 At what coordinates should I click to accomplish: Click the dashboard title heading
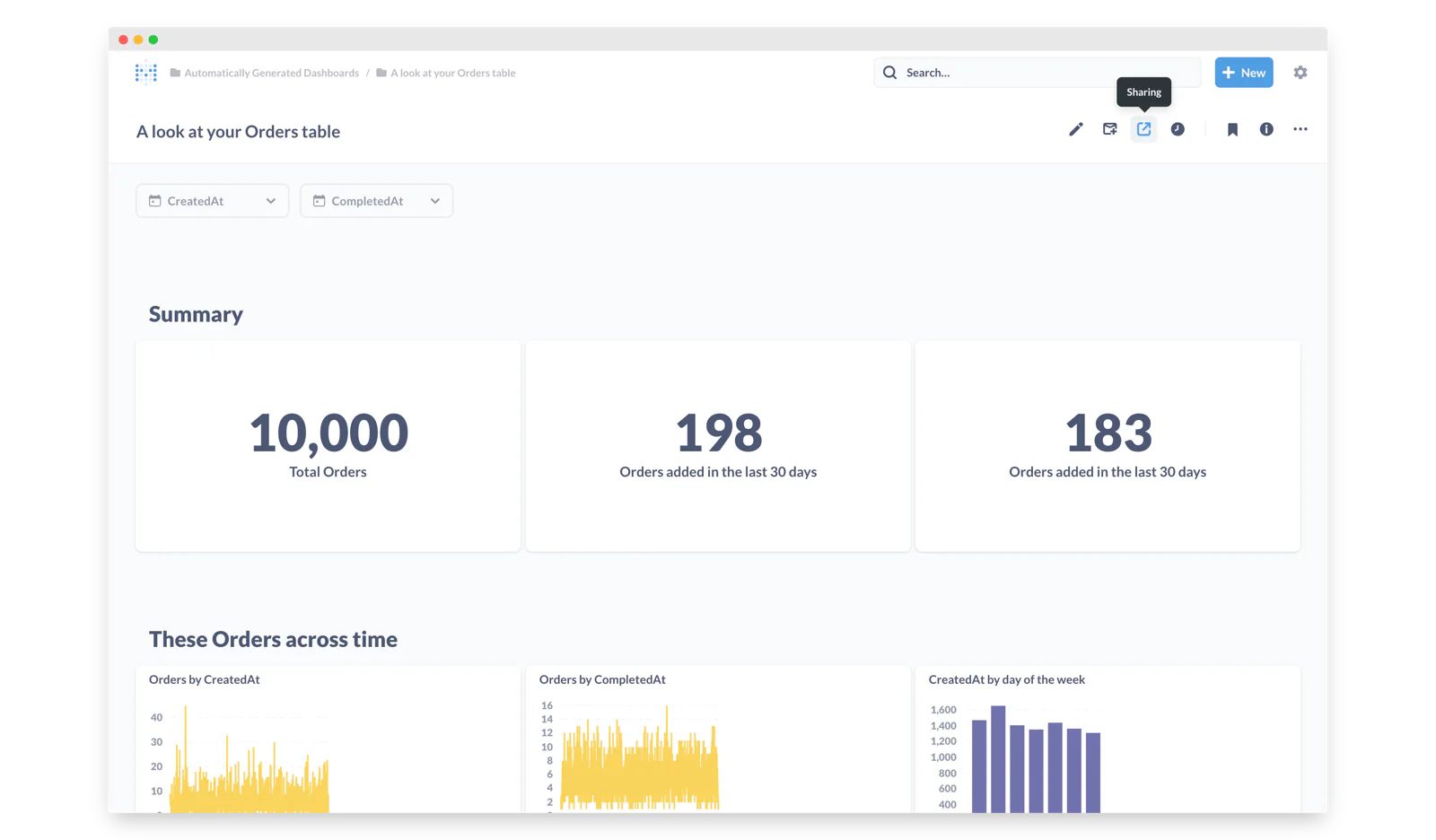point(238,131)
